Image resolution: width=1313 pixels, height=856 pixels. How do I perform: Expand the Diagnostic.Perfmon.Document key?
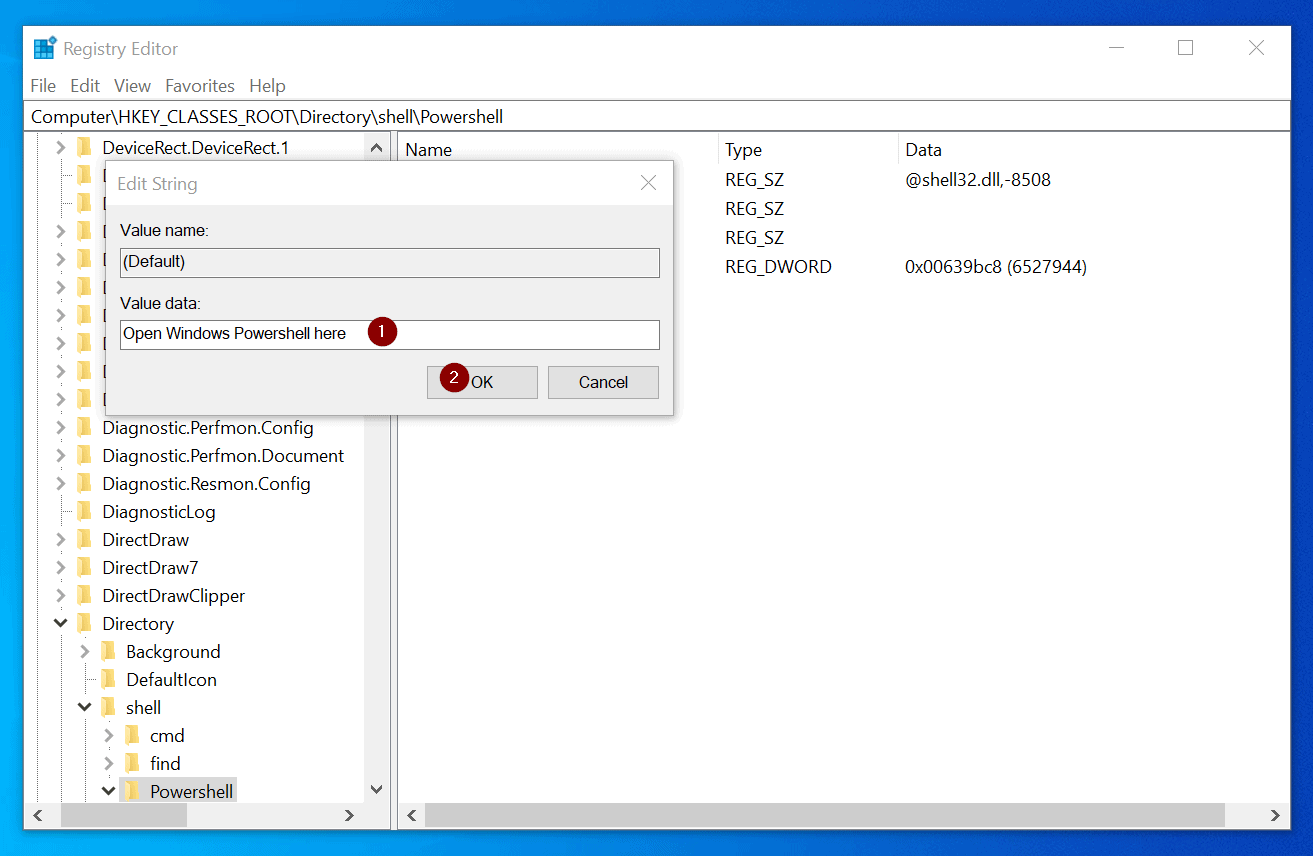click(x=60, y=456)
